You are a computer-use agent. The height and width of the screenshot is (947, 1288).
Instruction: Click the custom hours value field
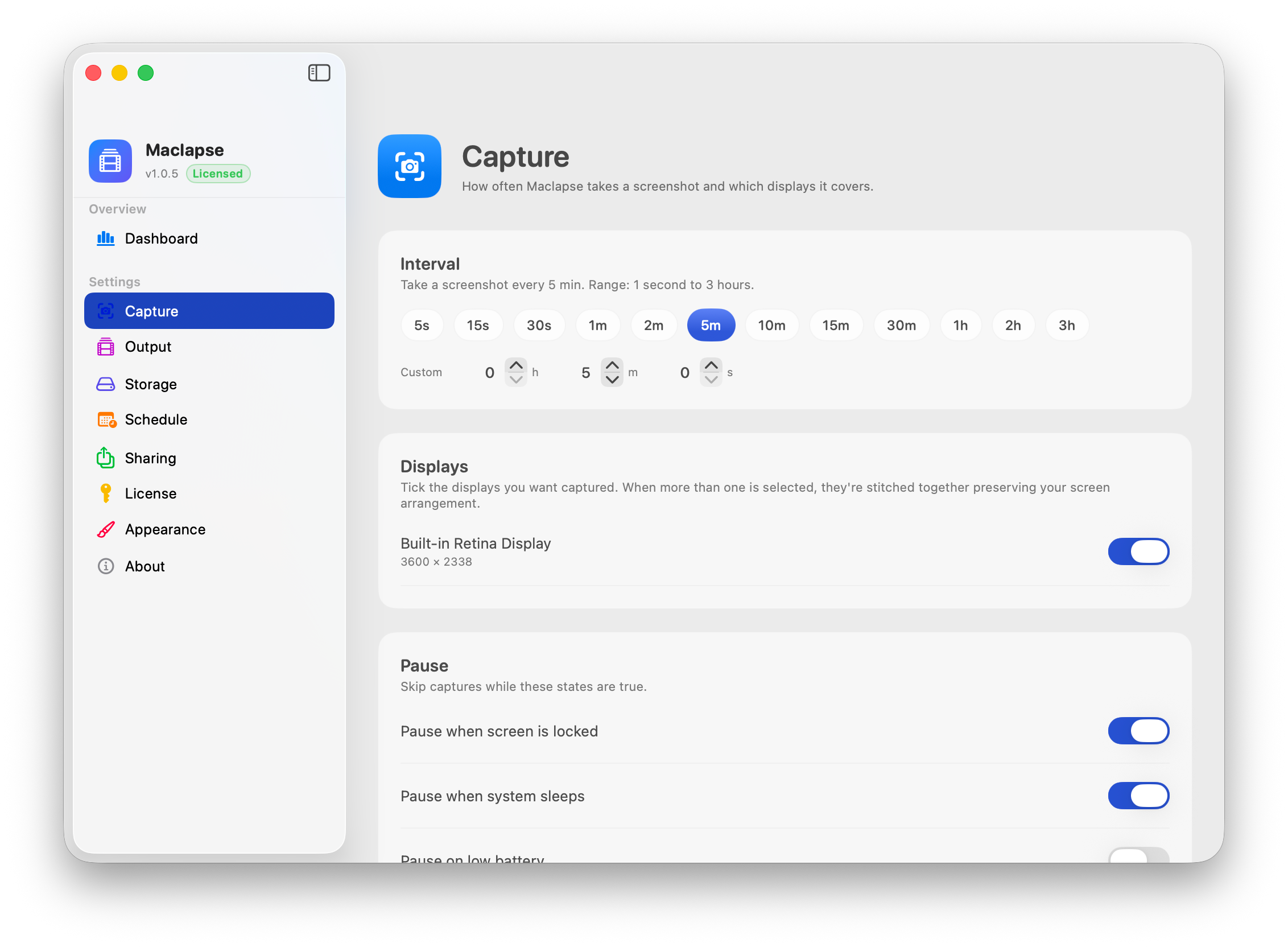(x=490, y=373)
